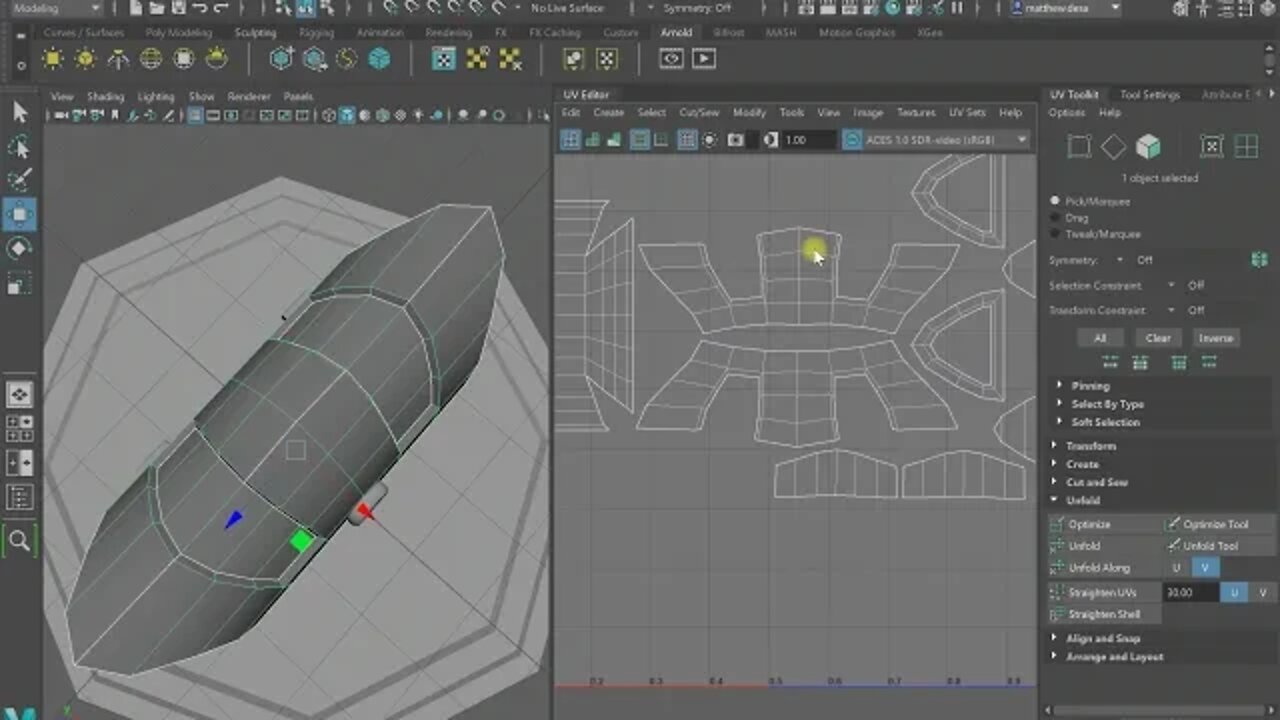
Task: Expand the Transform section
Action: point(1091,446)
